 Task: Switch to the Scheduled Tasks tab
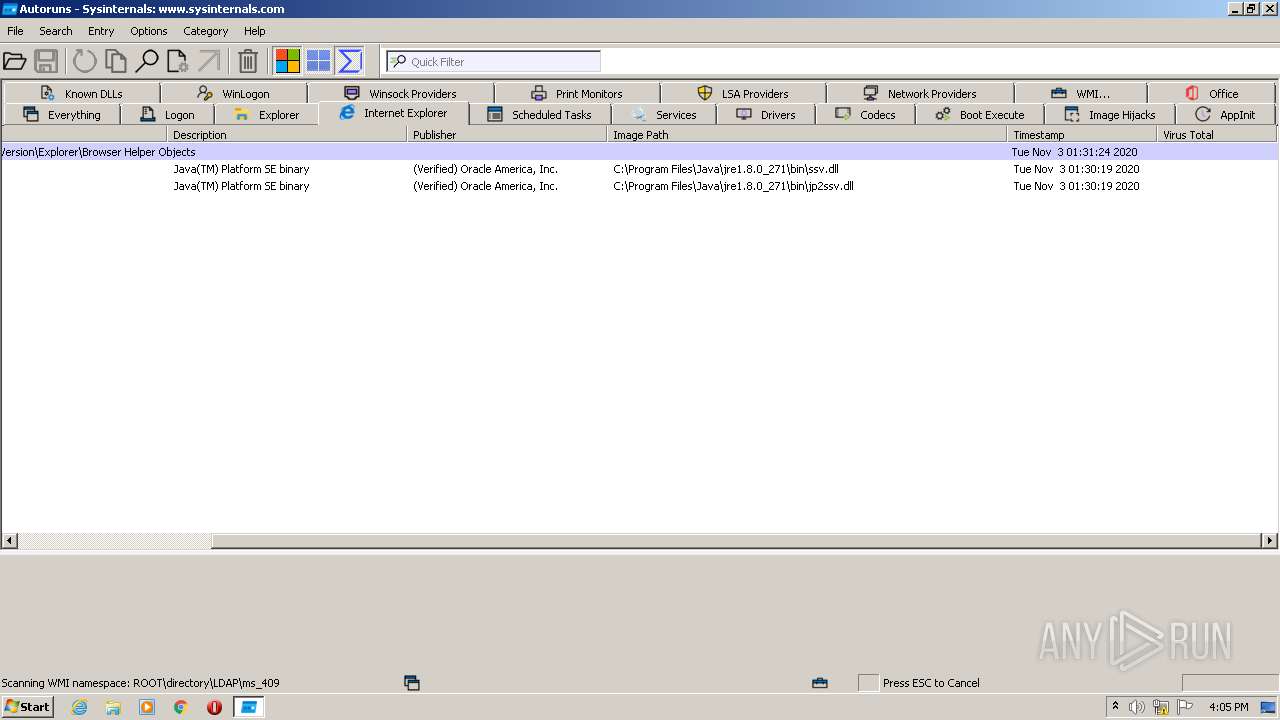click(540, 114)
